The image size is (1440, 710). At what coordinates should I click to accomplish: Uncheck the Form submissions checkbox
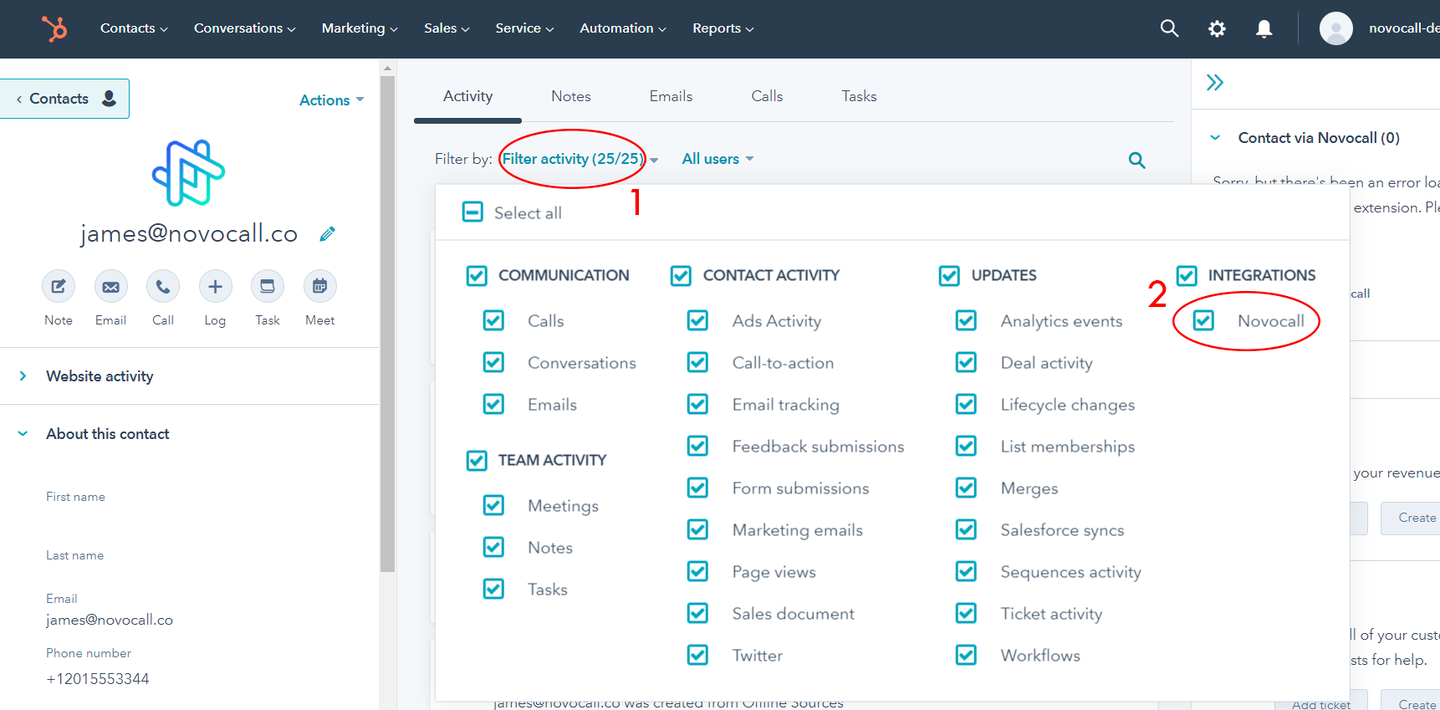[x=698, y=488]
